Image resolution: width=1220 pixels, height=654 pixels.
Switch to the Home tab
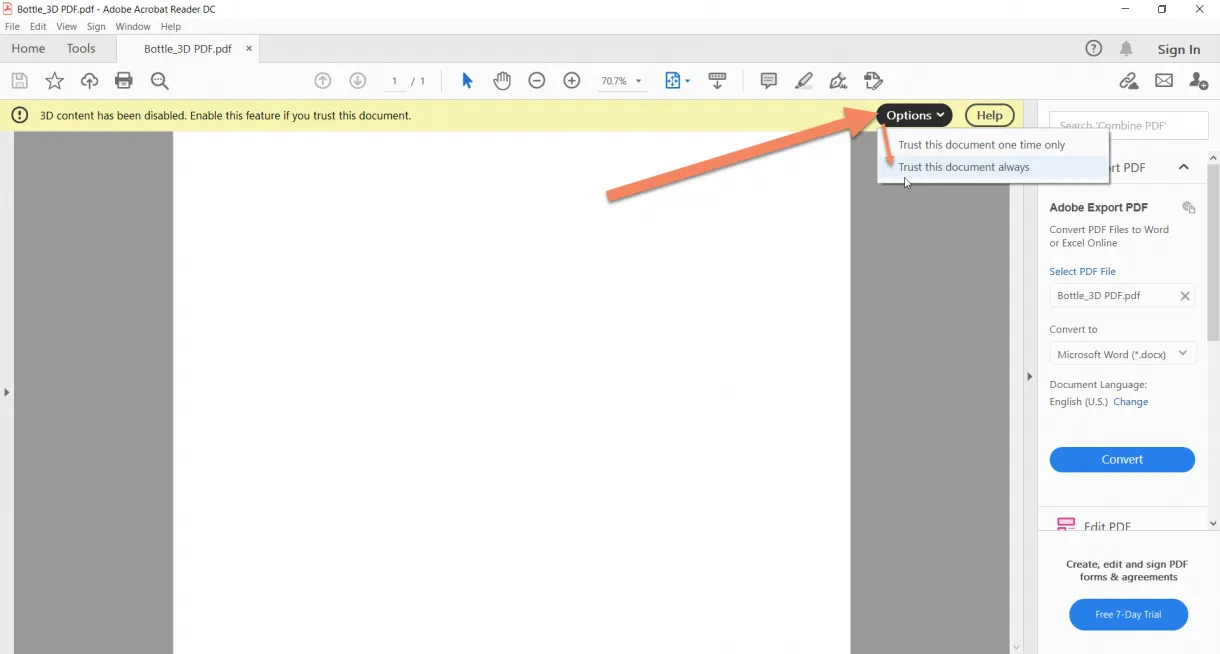[x=28, y=48]
